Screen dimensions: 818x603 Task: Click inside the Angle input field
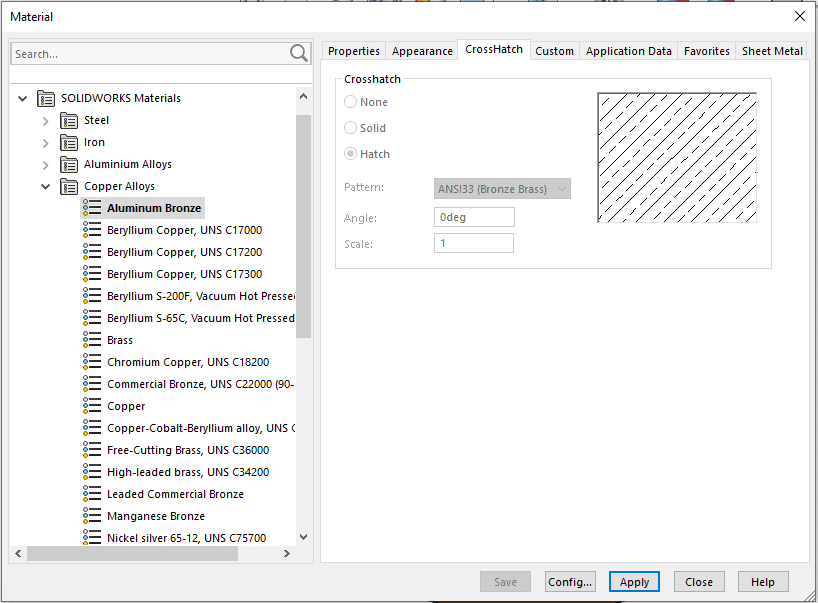pos(473,217)
